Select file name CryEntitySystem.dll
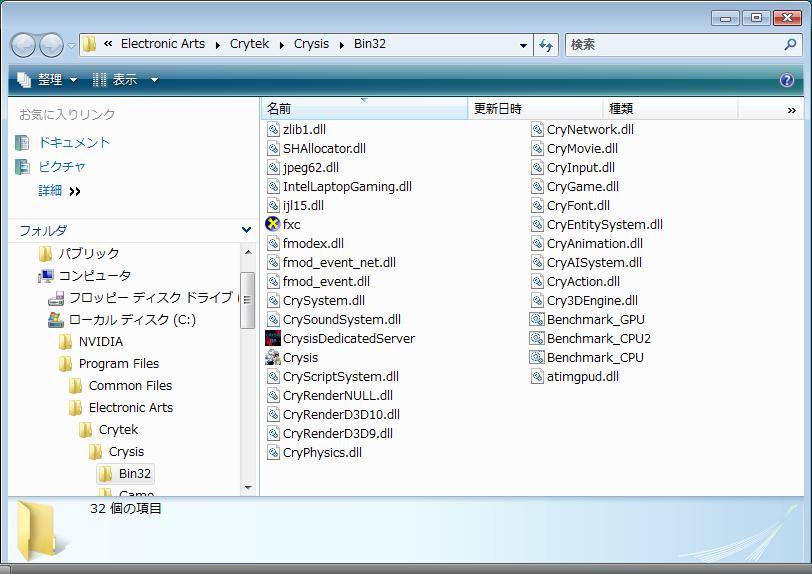This screenshot has width=812, height=574. pyautogui.click(x=605, y=224)
